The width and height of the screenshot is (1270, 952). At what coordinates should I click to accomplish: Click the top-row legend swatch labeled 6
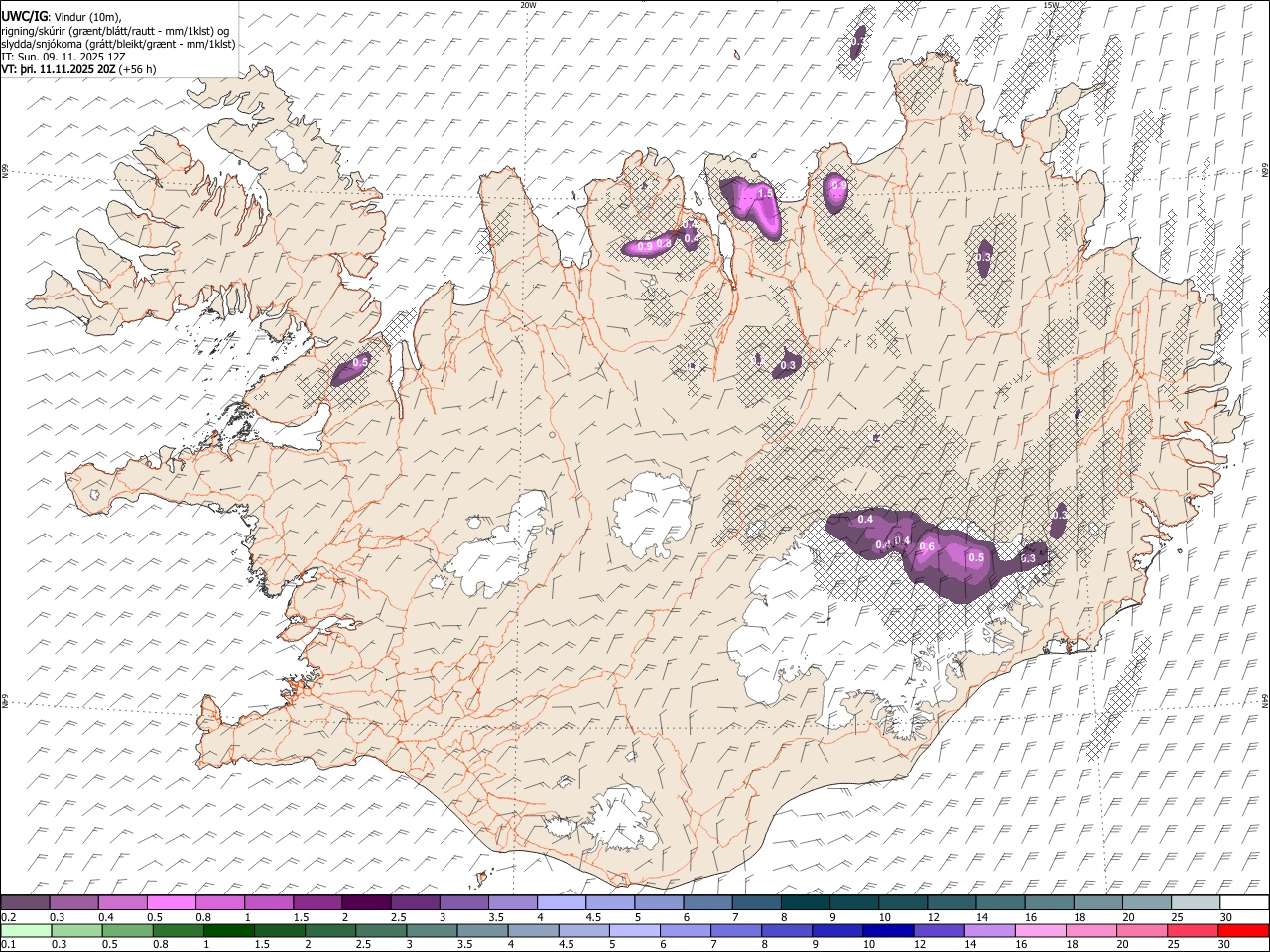click(x=707, y=902)
